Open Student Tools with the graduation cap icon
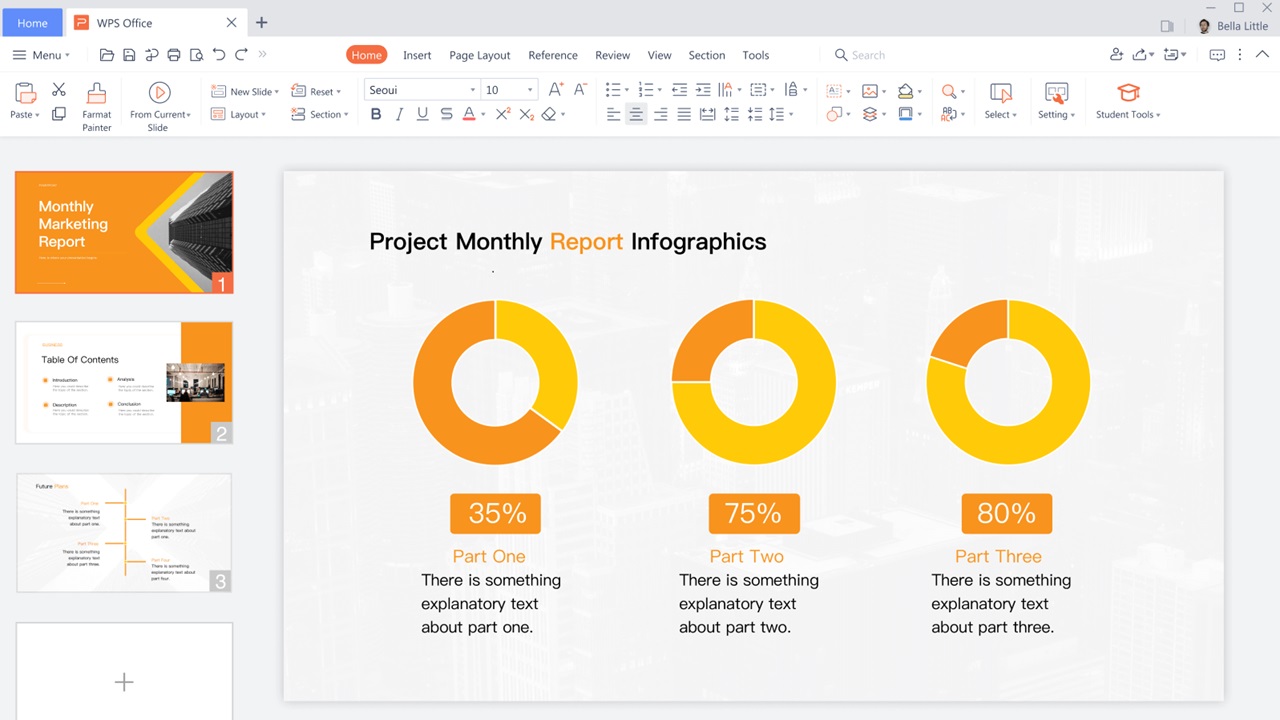This screenshot has width=1280, height=720. (1127, 90)
